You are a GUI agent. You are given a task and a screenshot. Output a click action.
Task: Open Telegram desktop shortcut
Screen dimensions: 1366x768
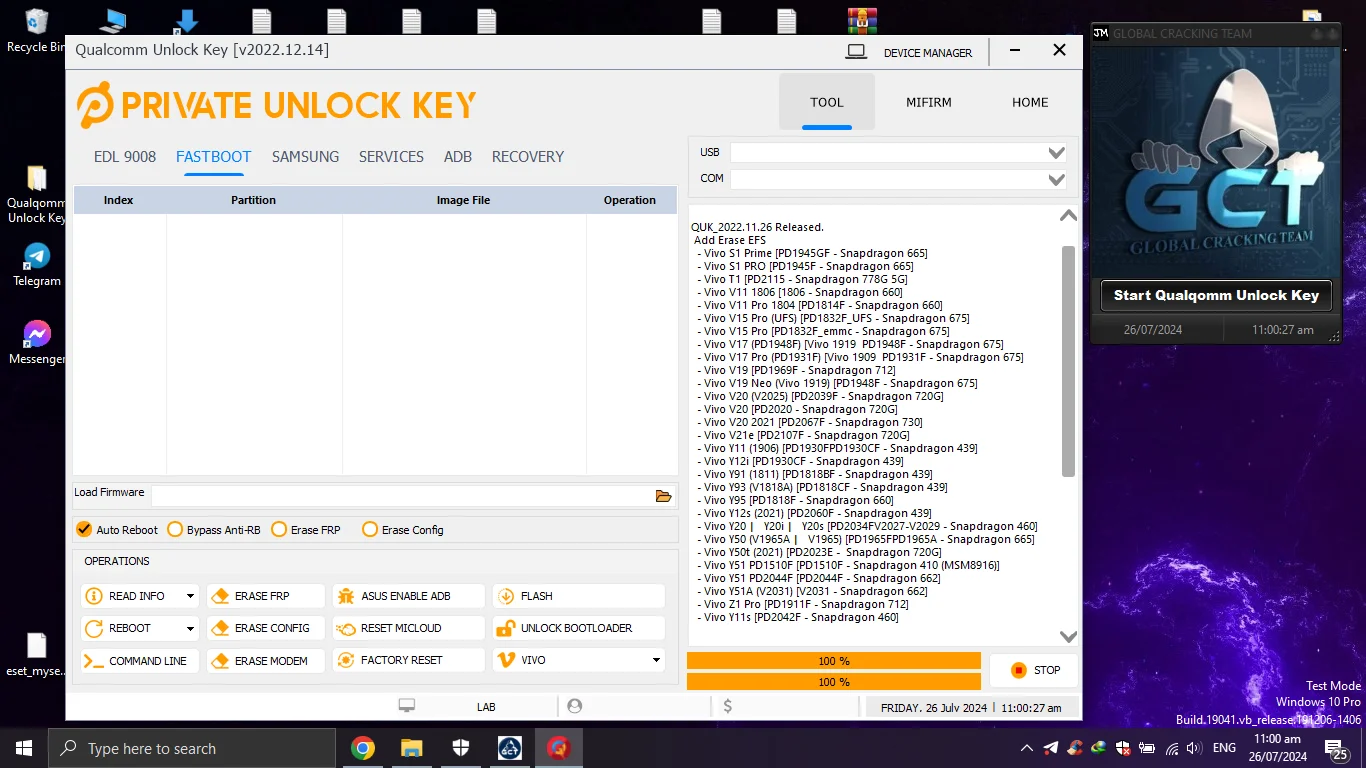click(37, 265)
